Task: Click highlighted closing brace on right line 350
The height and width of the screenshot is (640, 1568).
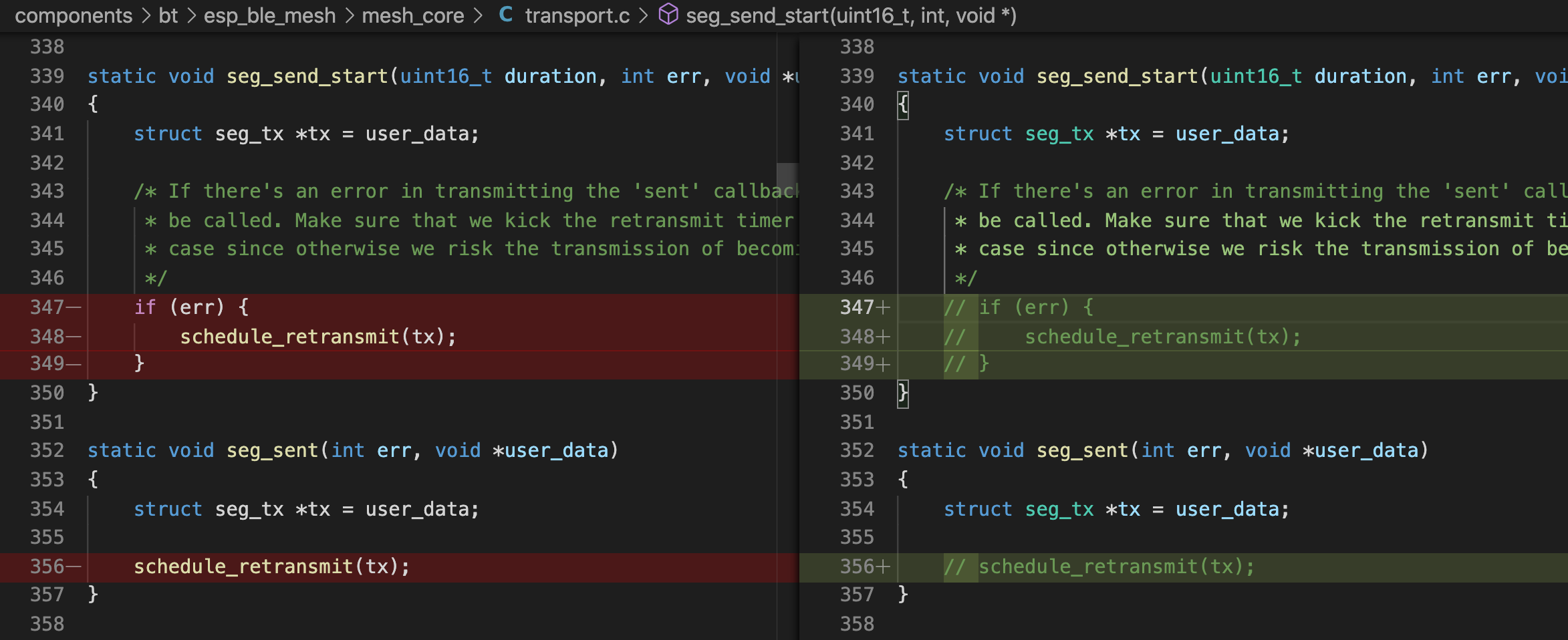Action: coord(903,393)
